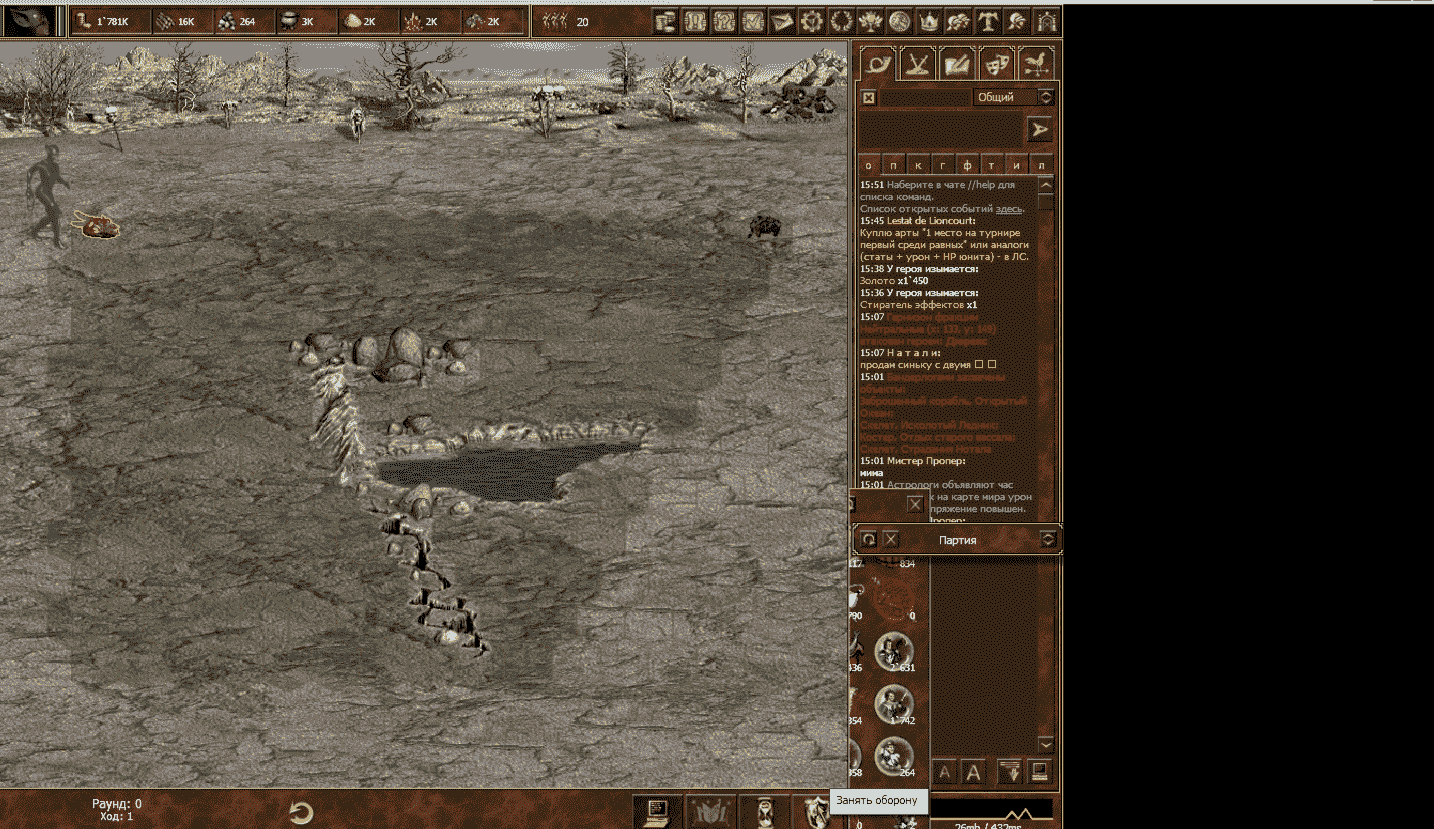Image resolution: width=1434 pixels, height=829 pixels.
Task: Switch to the theater masks tab
Action: point(996,64)
